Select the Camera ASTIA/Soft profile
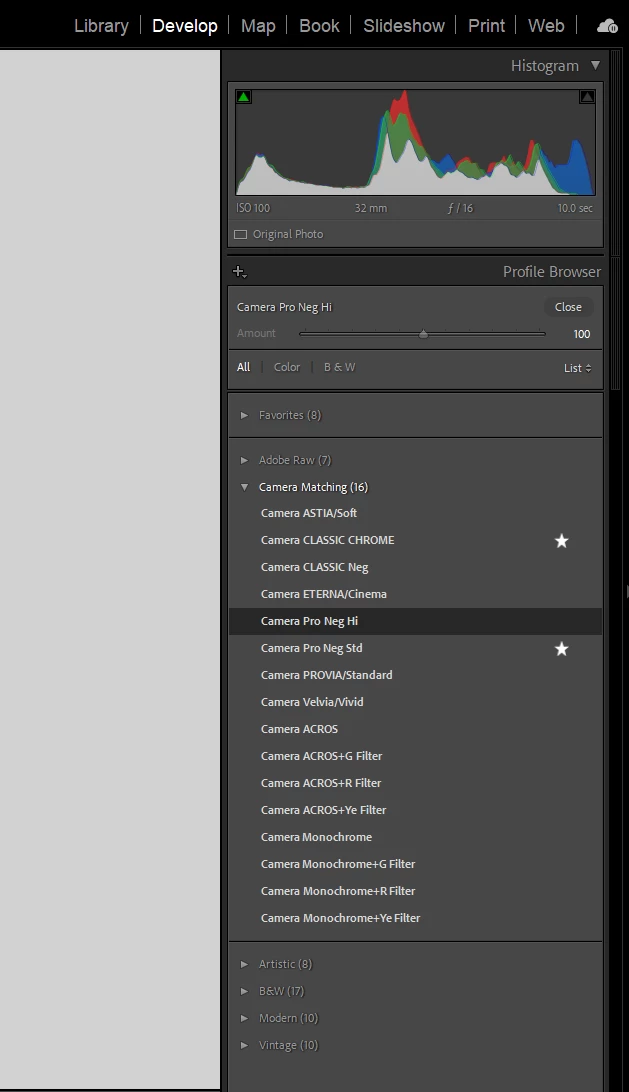Screen dimensions: 629x1092 click(415, 513)
